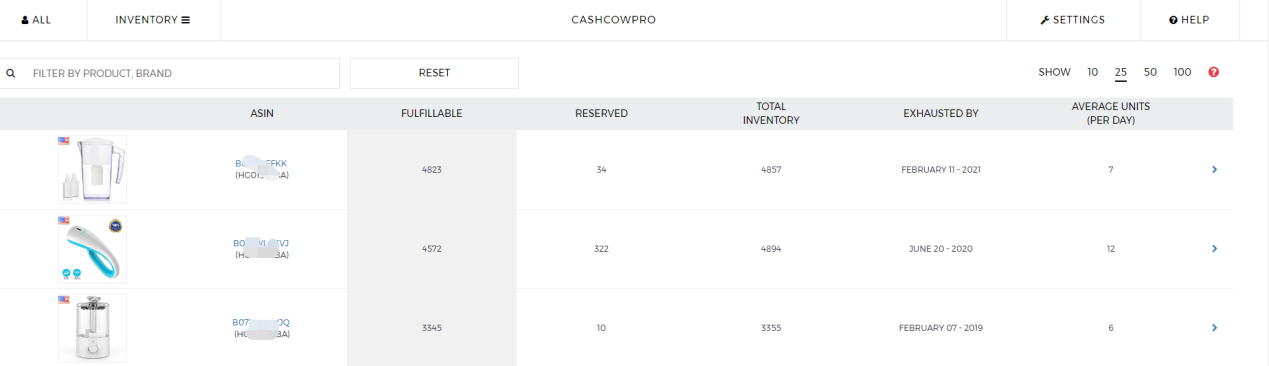1269x366 pixels.
Task: Show 100 rows per page
Action: (x=1182, y=72)
